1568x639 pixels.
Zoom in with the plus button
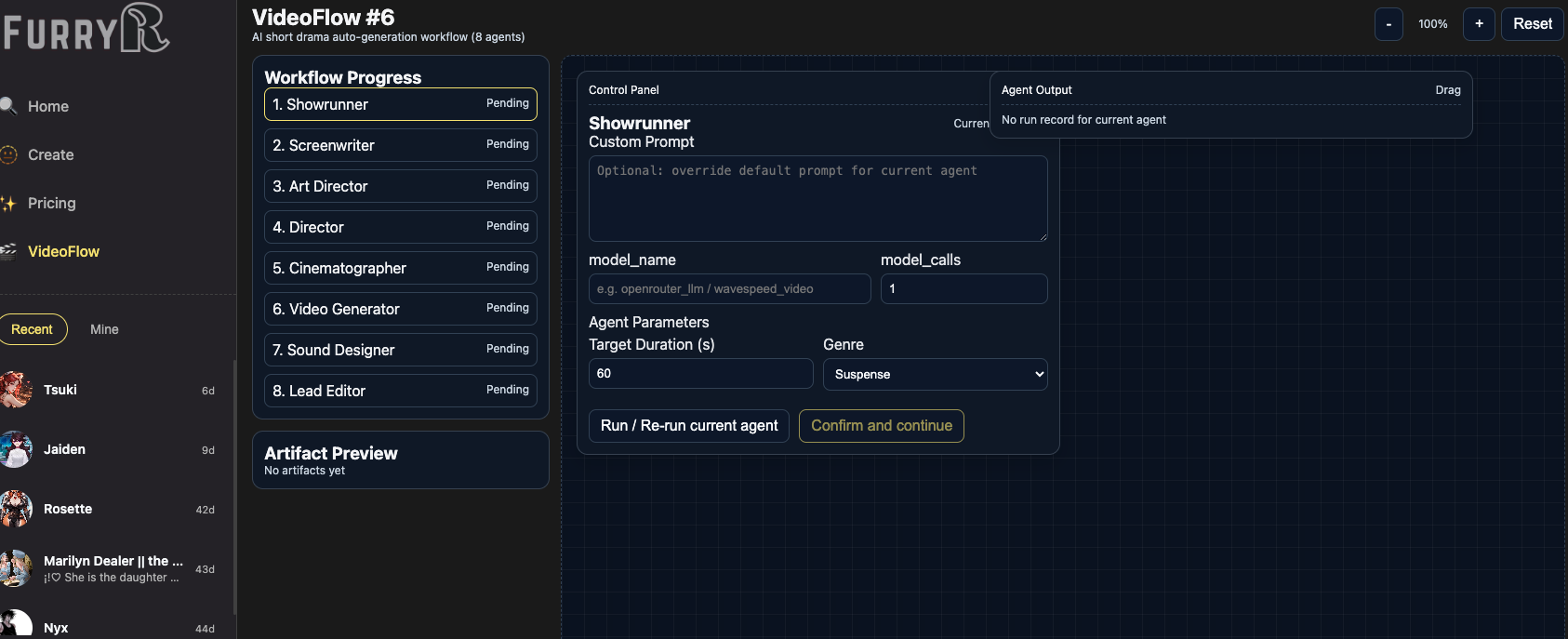pos(1479,24)
